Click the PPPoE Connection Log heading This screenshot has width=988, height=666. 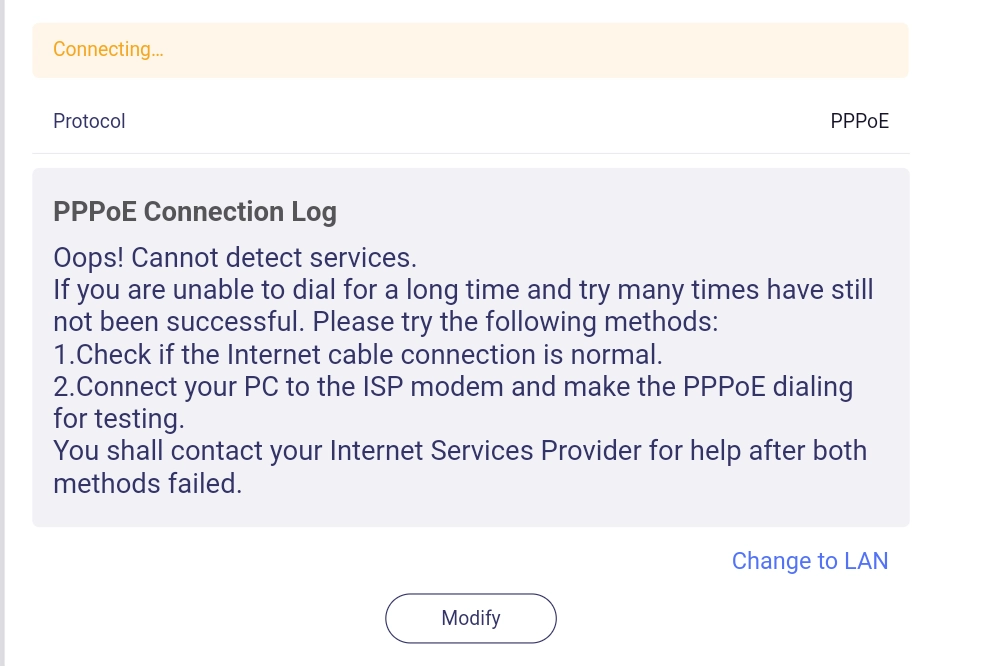coord(194,212)
